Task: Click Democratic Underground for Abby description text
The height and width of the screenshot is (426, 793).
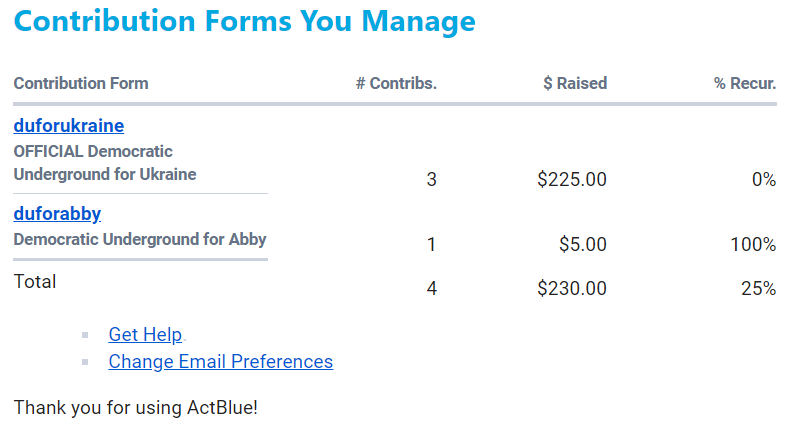Action: coord(140,240)
